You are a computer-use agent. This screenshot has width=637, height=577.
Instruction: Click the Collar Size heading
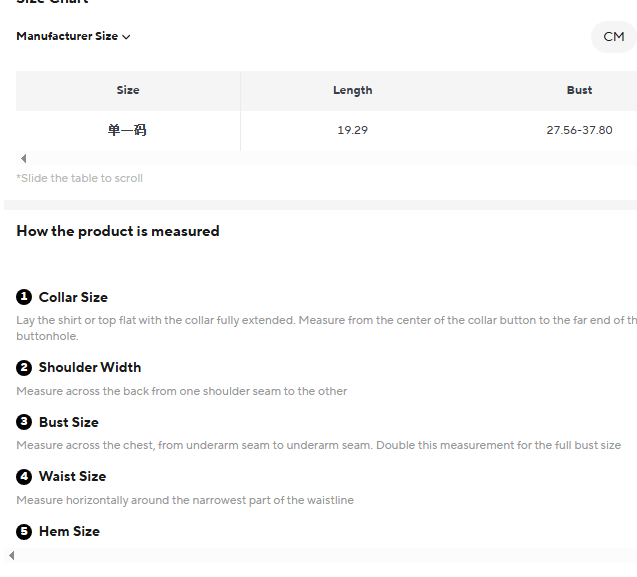pyautogui.click(x=73, y=297)
